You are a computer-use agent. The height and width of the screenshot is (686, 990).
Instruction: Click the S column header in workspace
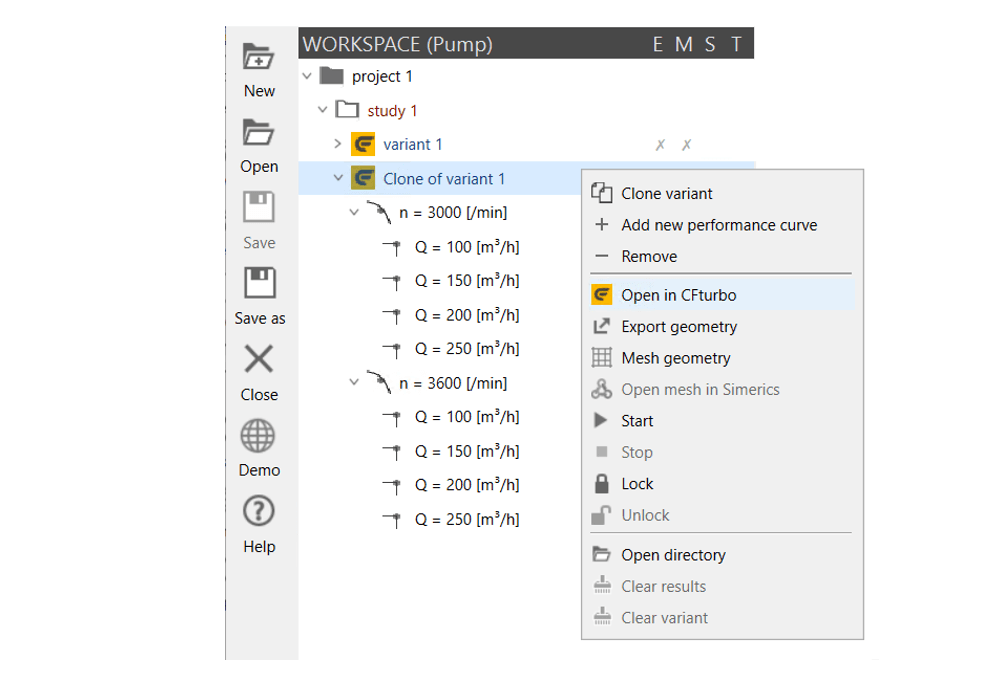[x=710, y=44]
